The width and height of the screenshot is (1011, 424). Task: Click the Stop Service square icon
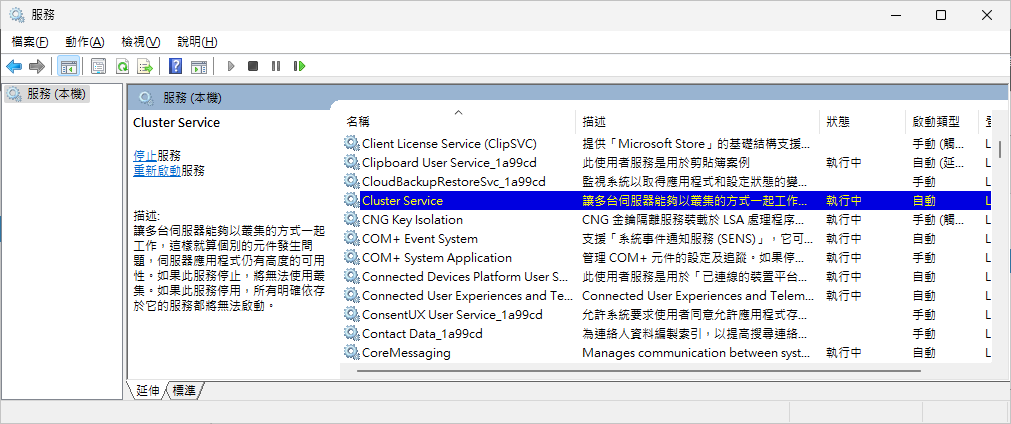click(x=253, y=66)
